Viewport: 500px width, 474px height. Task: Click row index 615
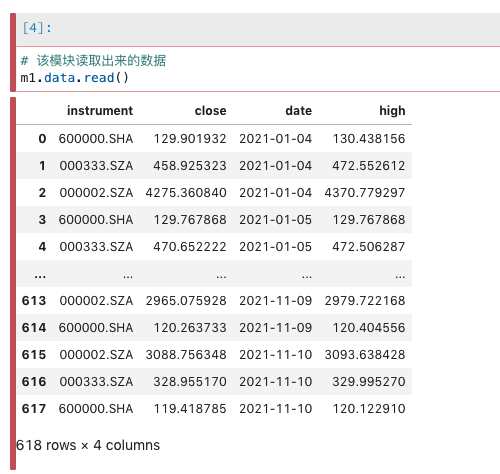(34, 355)
